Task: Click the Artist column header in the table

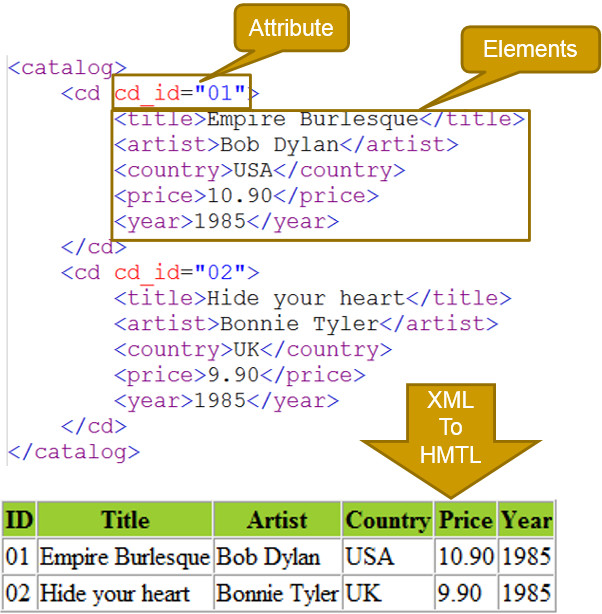Action: 277,519
